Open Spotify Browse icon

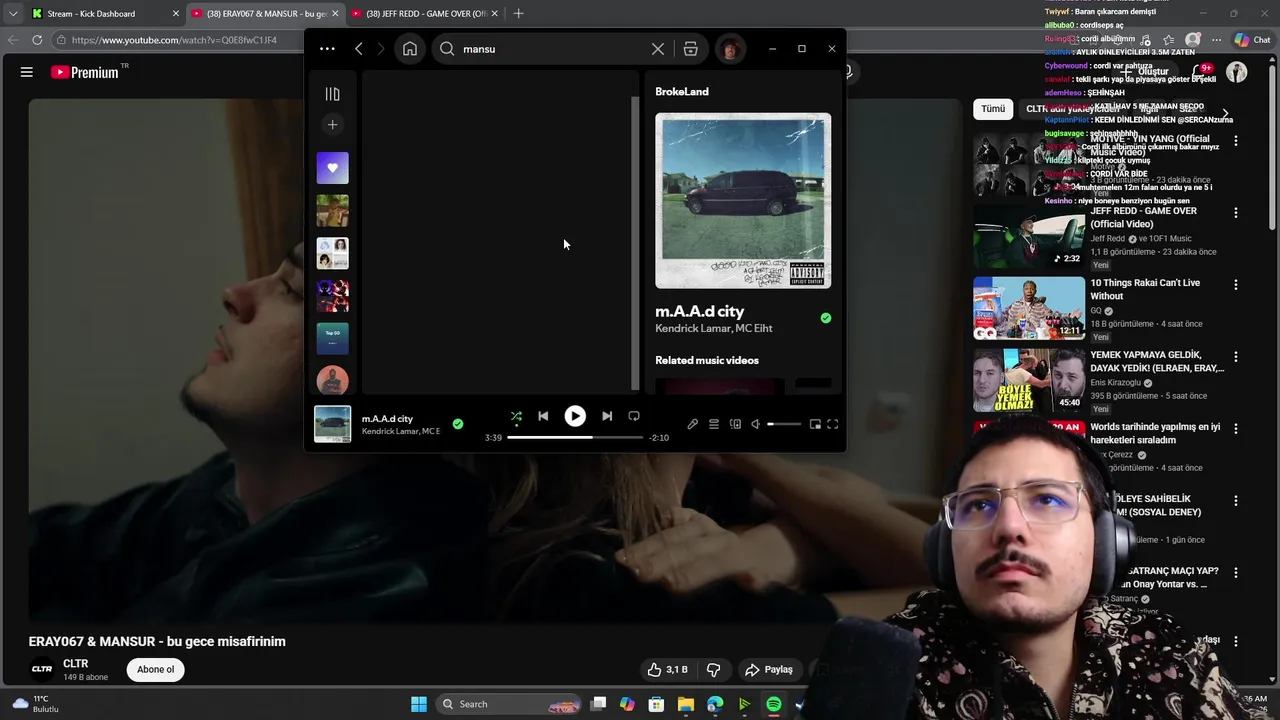coord(691,48)
